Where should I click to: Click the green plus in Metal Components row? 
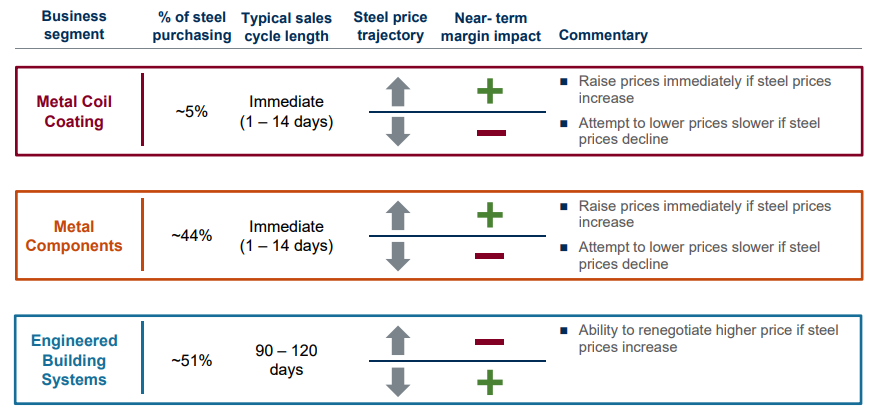490,215
